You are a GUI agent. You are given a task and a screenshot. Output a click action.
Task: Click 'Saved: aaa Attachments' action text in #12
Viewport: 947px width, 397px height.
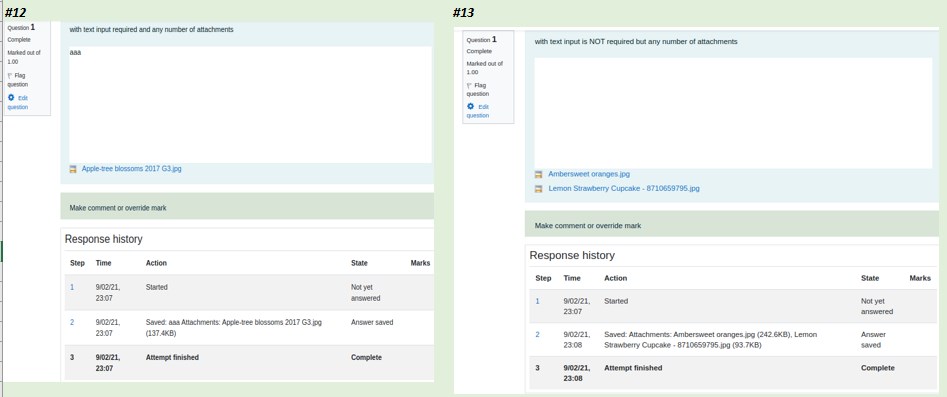coord(234,327)
